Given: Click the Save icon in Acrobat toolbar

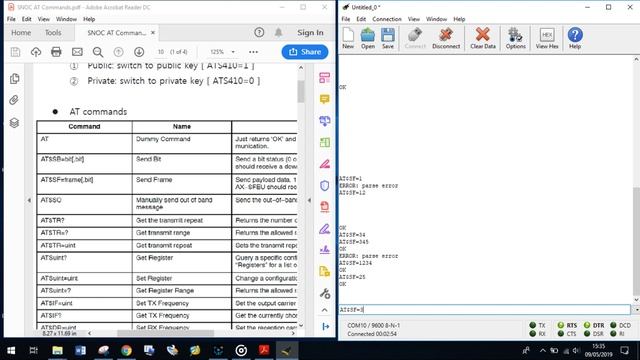Looking at the screenshot, I should 16,52.
